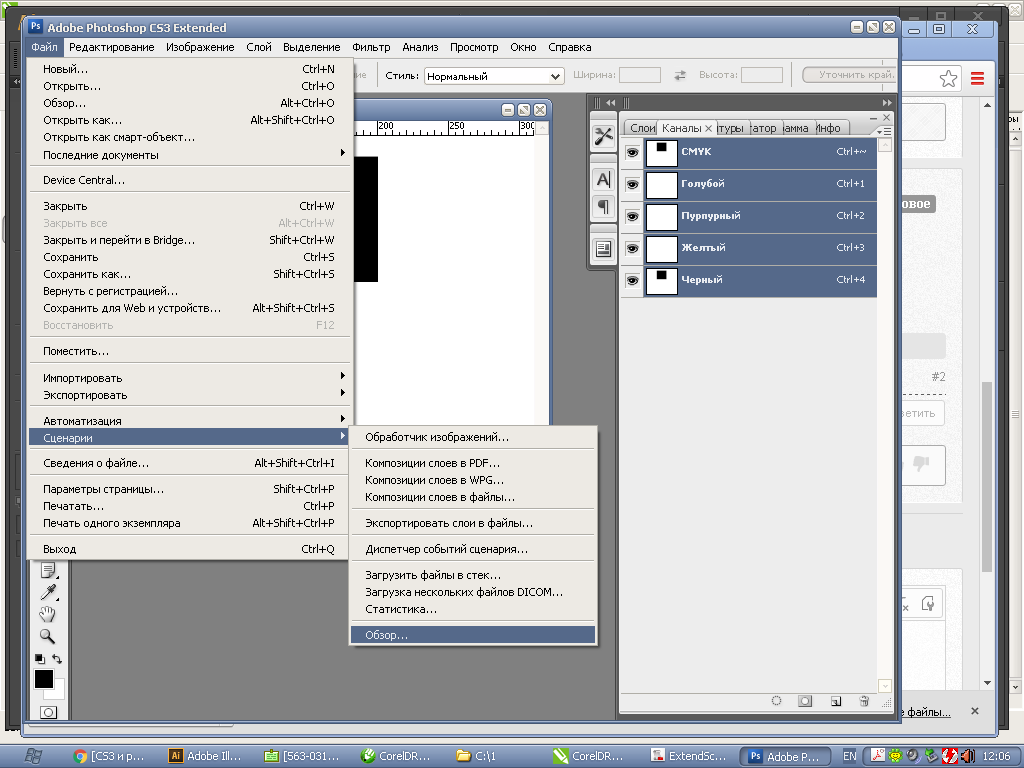Click the Ширина input field

pyautogui.click(x=639, y=75)
